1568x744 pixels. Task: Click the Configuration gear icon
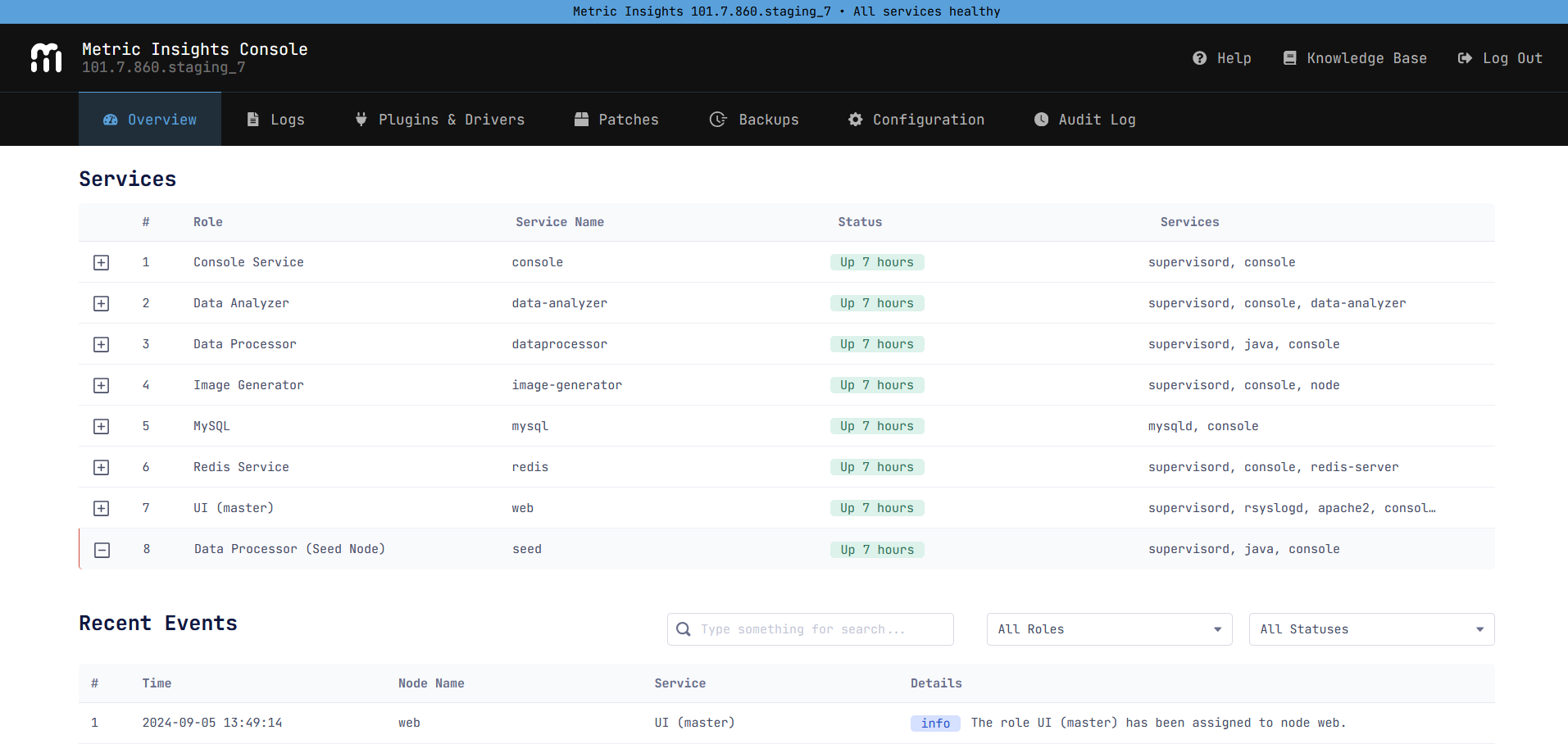point(855,120)
